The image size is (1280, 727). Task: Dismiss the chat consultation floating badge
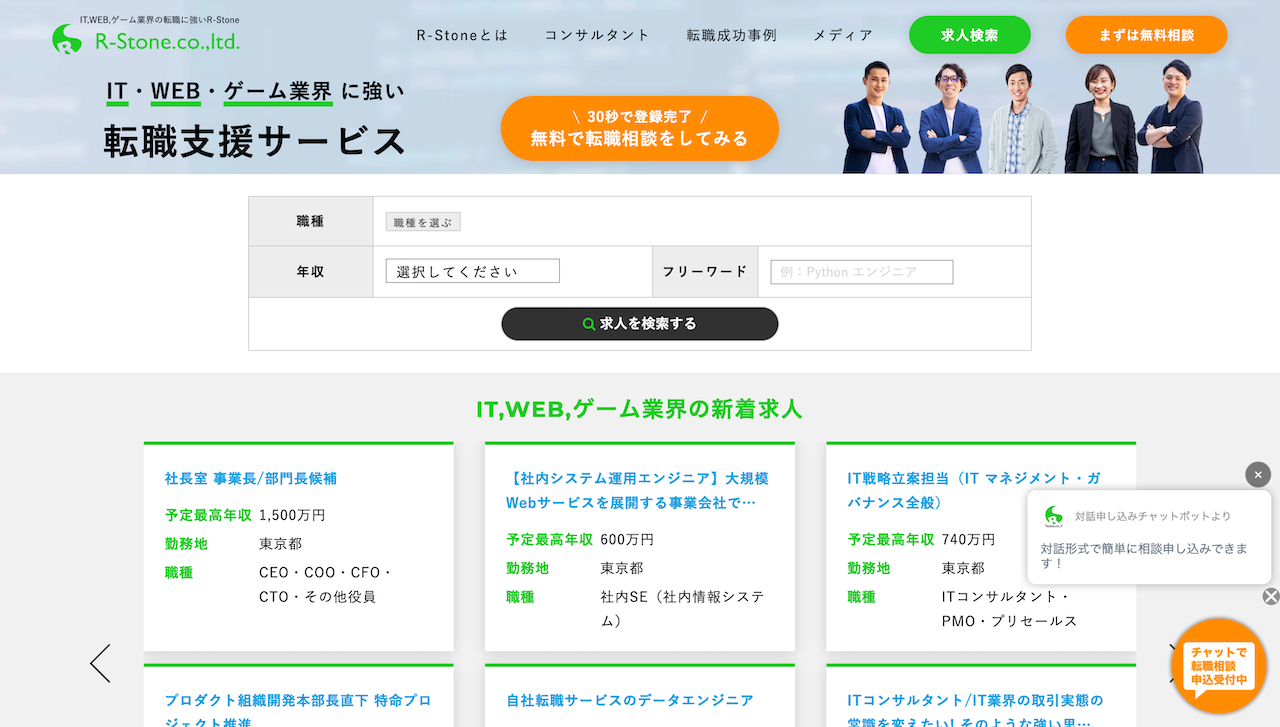pyautogui.click(x=1270, y=597)
